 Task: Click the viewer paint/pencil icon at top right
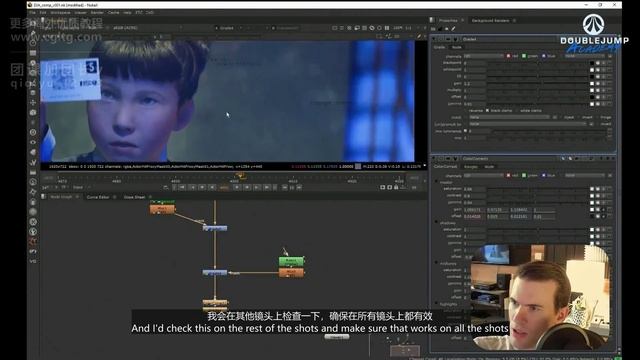pyautogui.click(x=418, y=36)
